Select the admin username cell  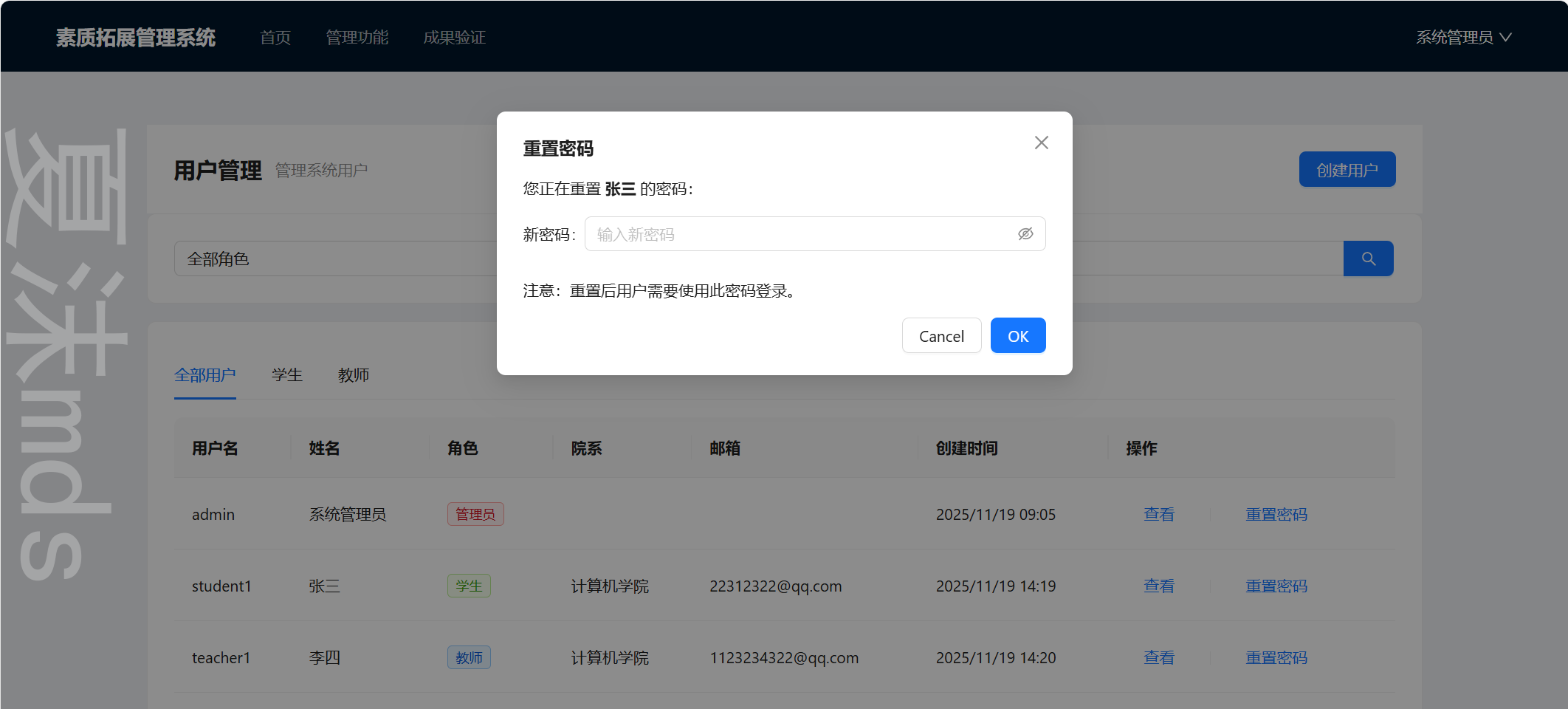213,514
